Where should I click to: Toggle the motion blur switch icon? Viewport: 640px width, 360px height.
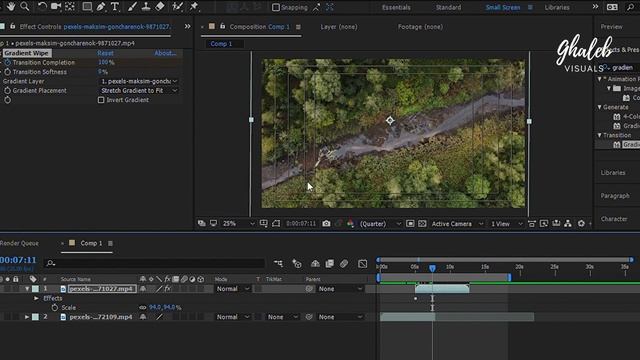(x=344, y=264)
